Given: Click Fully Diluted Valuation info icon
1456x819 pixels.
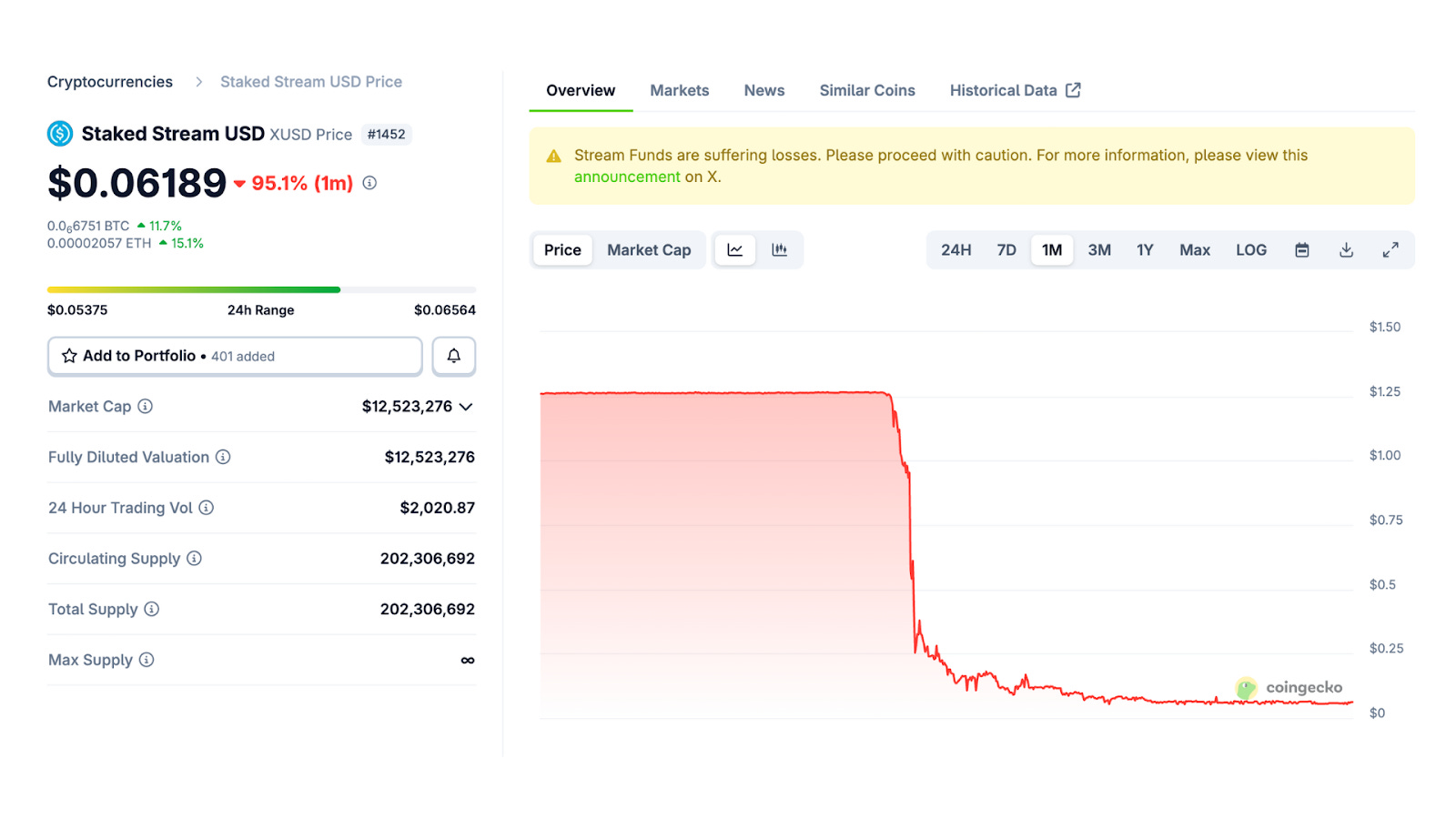Looking at the screenshot, I should point(223,457).
